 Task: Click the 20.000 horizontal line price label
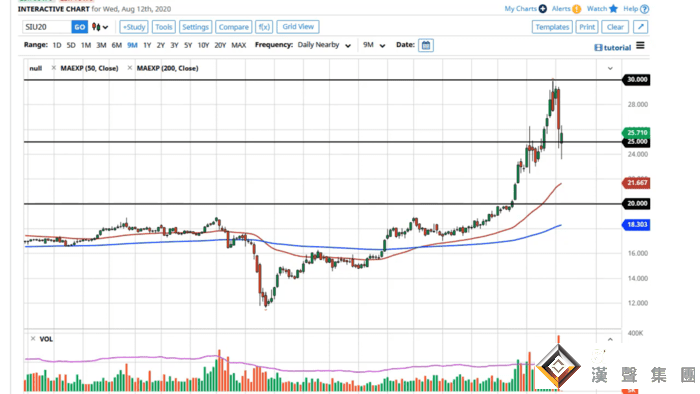tap(637, 203)
